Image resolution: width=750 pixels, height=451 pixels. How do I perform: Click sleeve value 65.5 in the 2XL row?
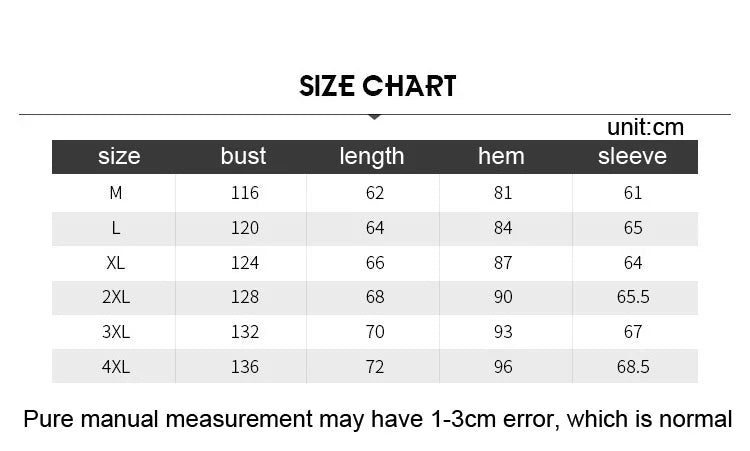(x=633, y=297)
